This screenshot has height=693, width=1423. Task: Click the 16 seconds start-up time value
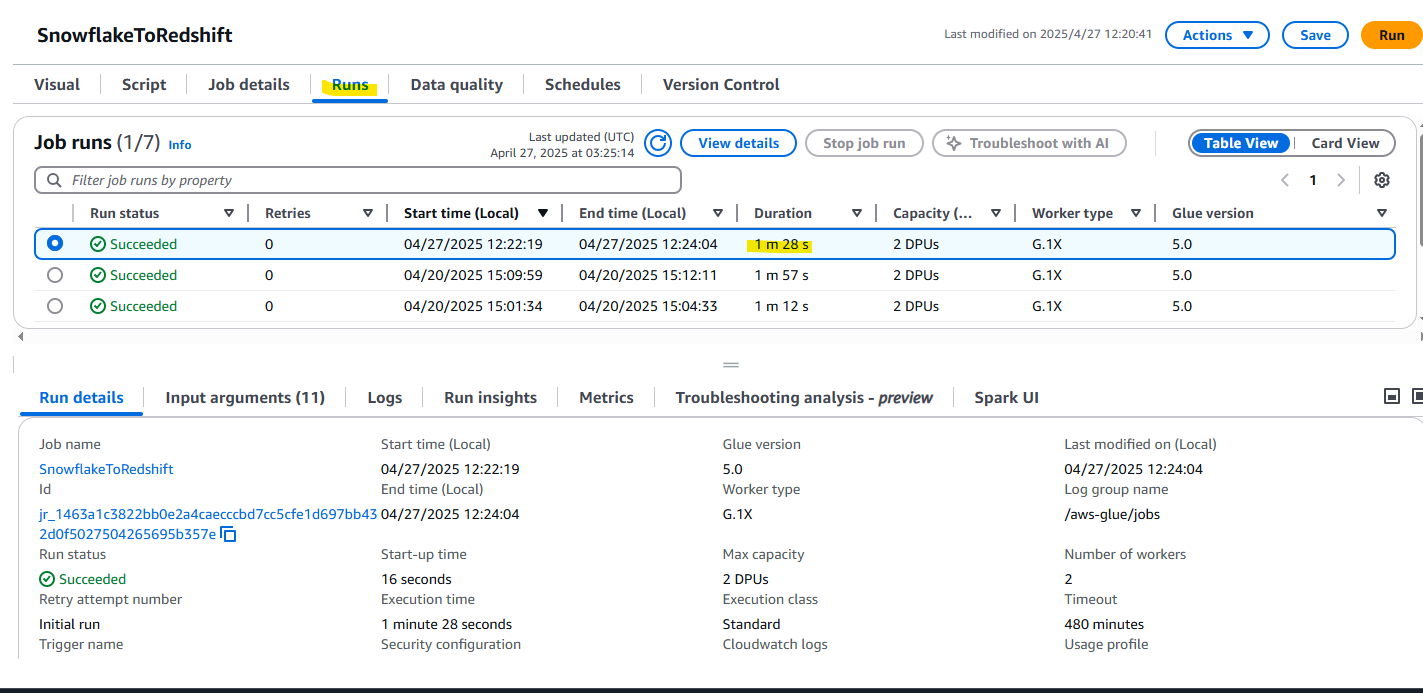(x=416, y=579)
